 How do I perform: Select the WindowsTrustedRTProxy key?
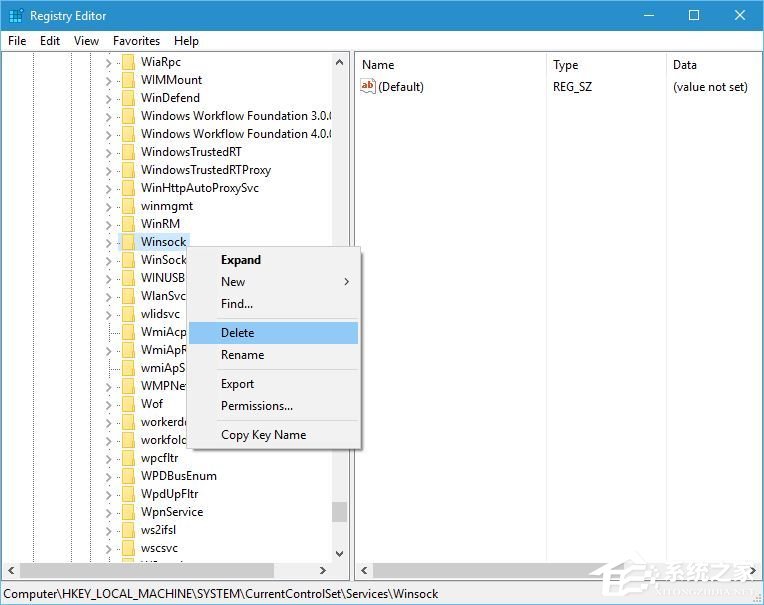(x=205, y=170)
